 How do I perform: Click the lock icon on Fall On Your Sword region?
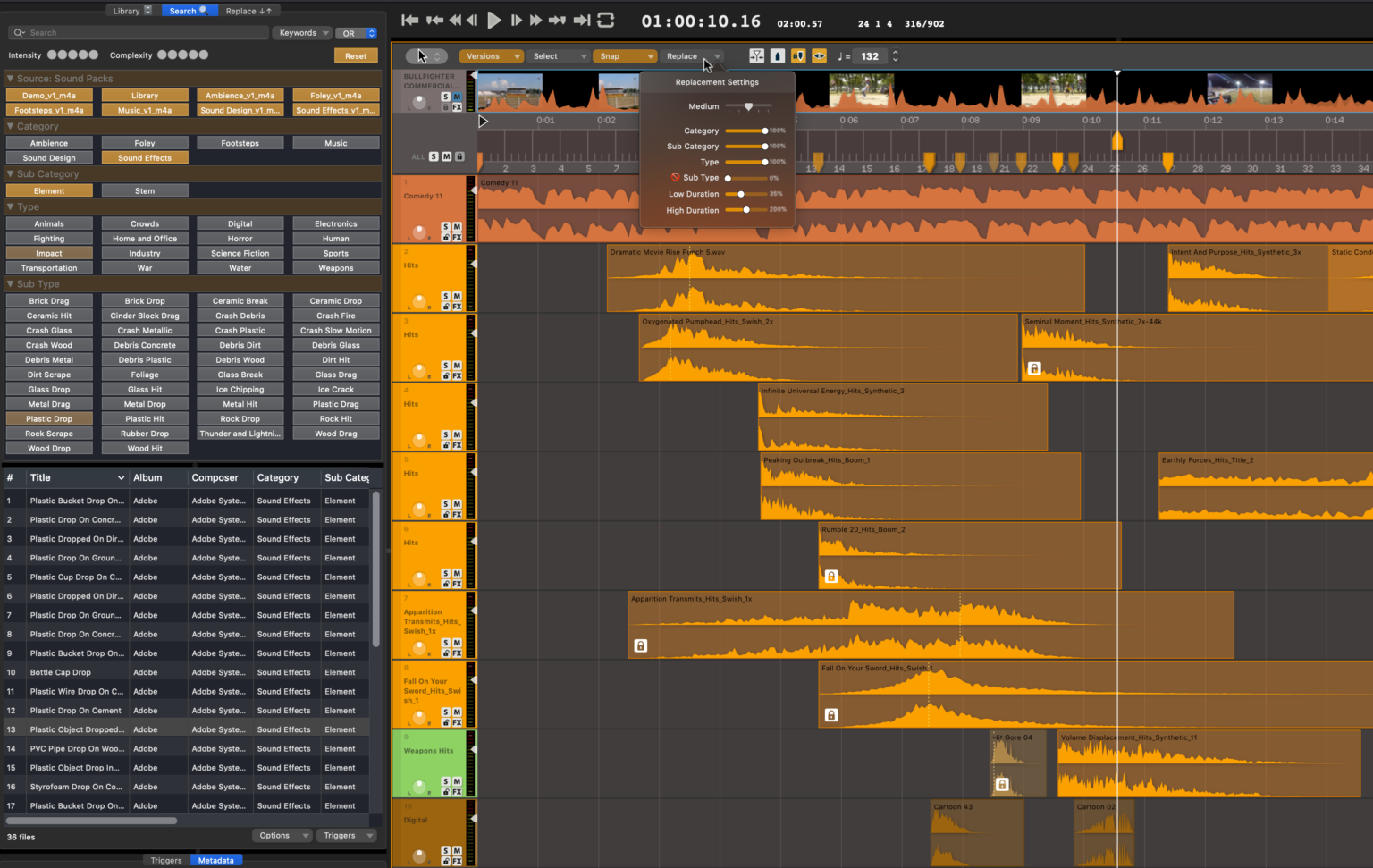831,715
